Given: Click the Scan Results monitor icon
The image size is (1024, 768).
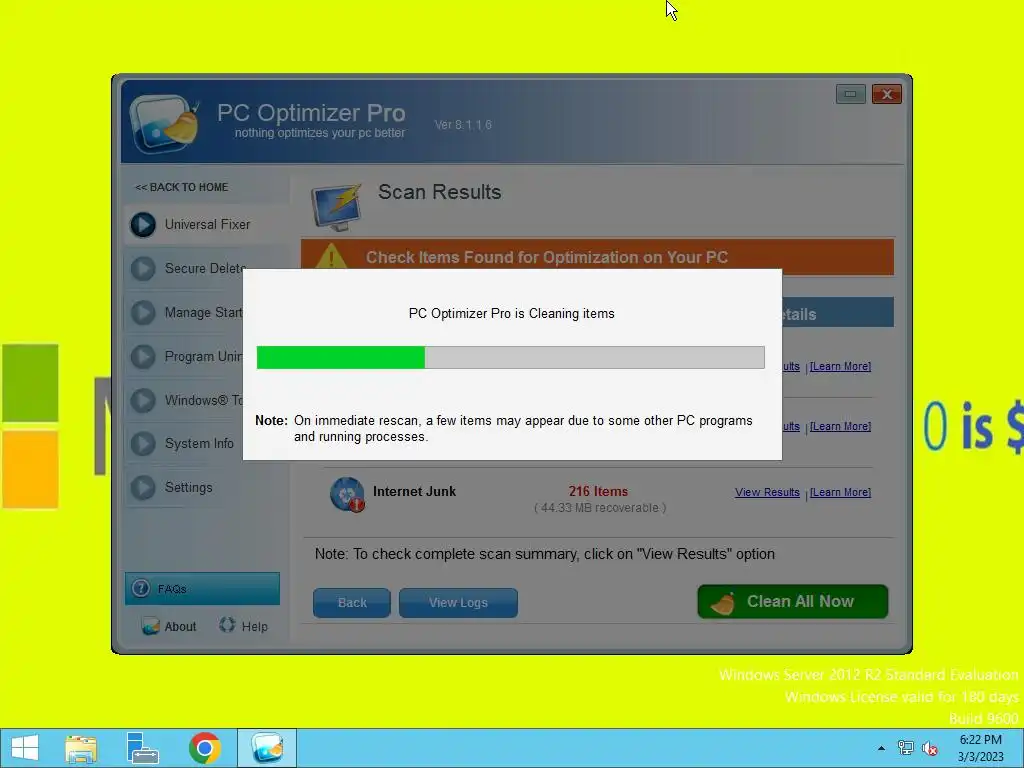Looking at the screenshot, I should coord(336,208).
